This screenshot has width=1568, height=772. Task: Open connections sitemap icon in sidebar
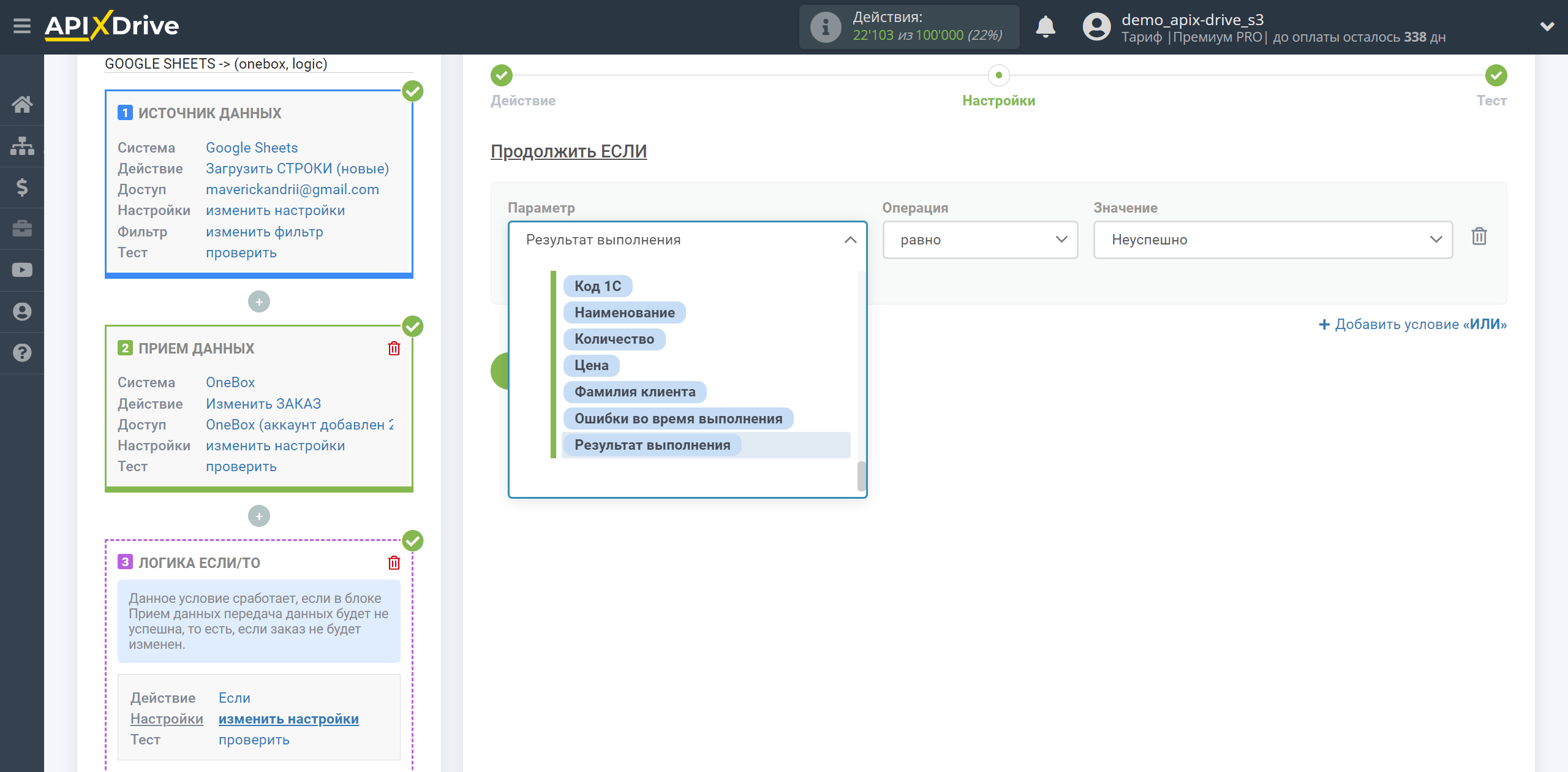tap(22, 146)
